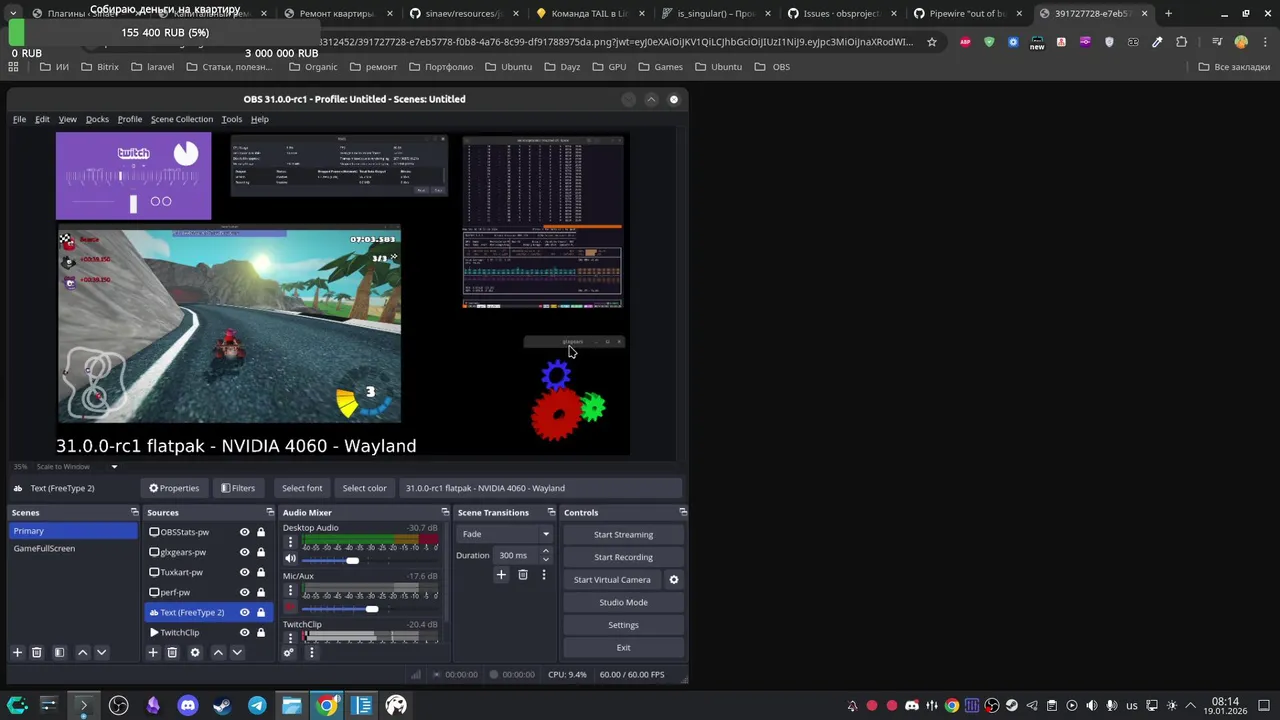This screenshot has width=1280, height=720.
Task: Open Virtual Camera configuration gear
Action: click(x=673, y=579)
